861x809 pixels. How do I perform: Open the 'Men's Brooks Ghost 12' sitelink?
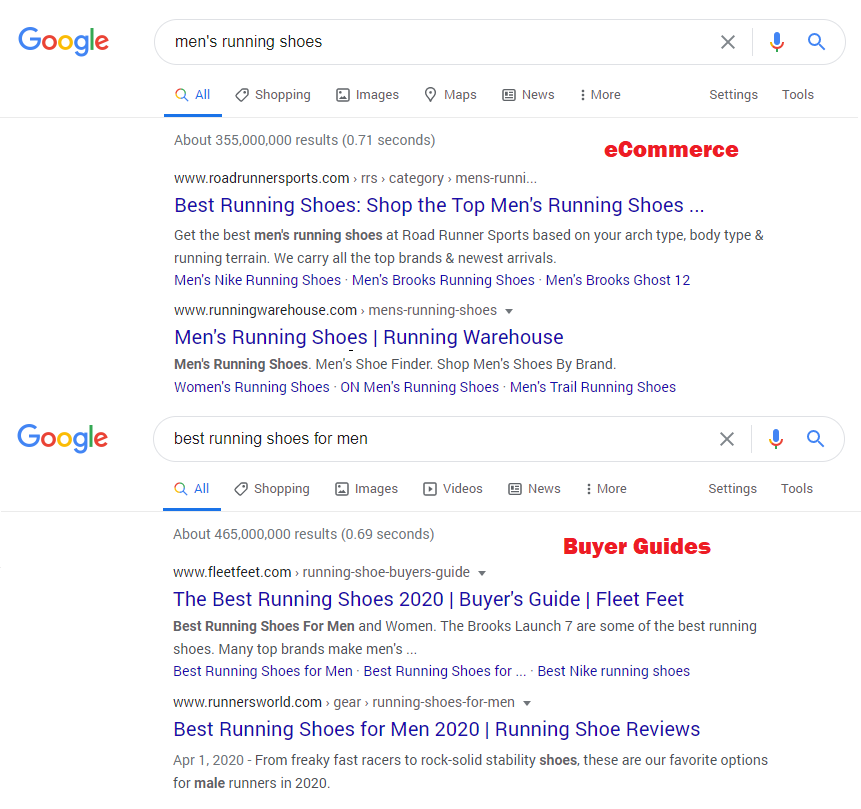618,280
